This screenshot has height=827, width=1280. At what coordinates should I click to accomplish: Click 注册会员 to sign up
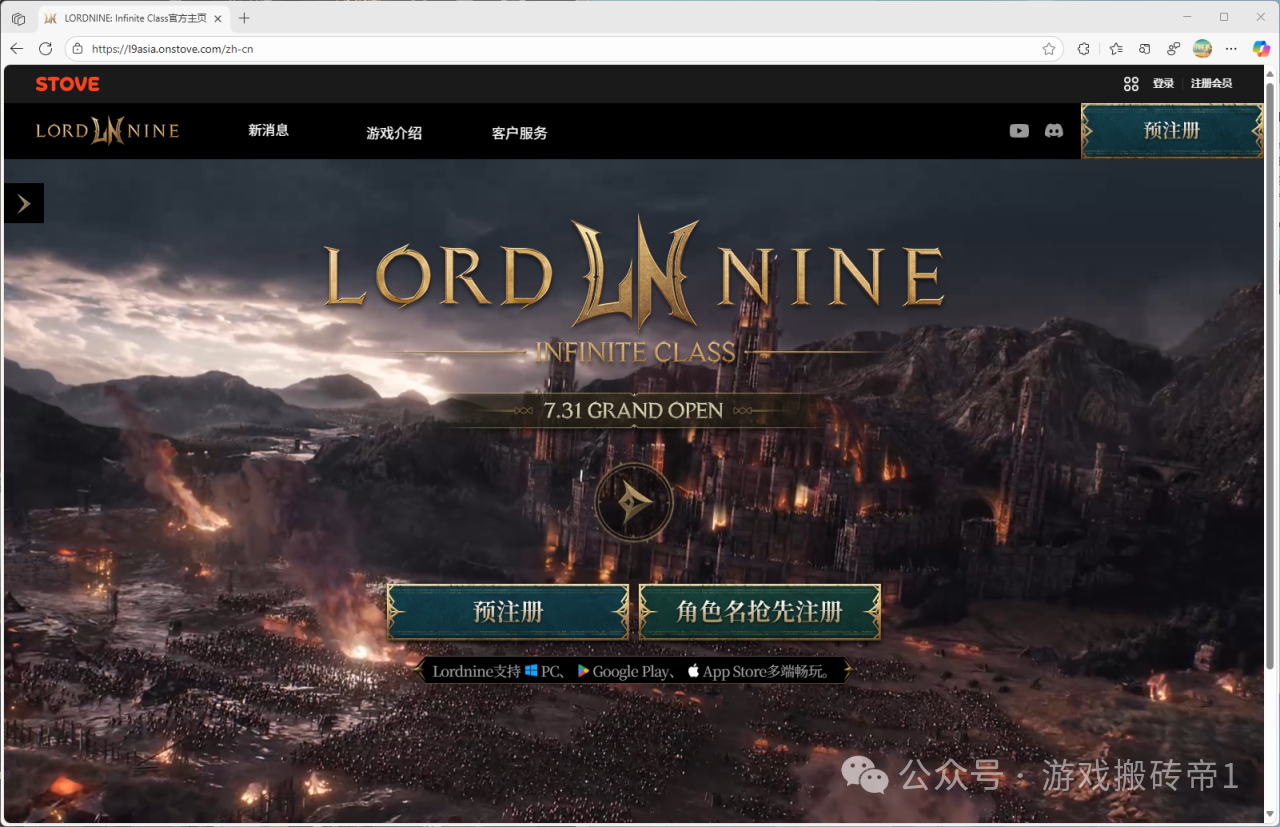pos(1211,84)
